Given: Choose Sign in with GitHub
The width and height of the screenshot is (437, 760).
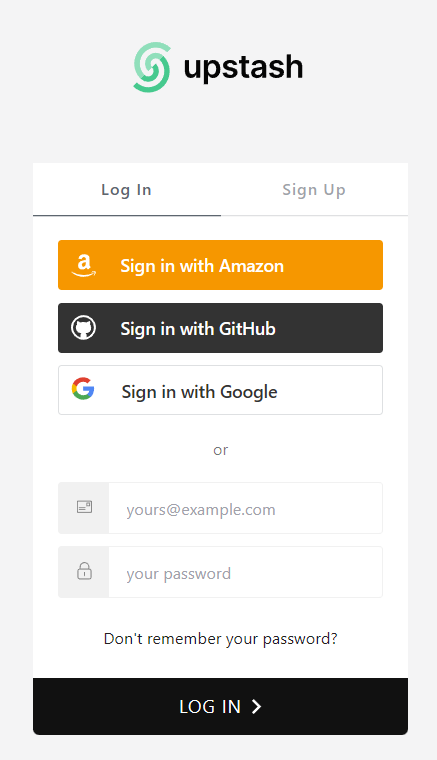Looking at the screenshot, I should coord(220,328).
